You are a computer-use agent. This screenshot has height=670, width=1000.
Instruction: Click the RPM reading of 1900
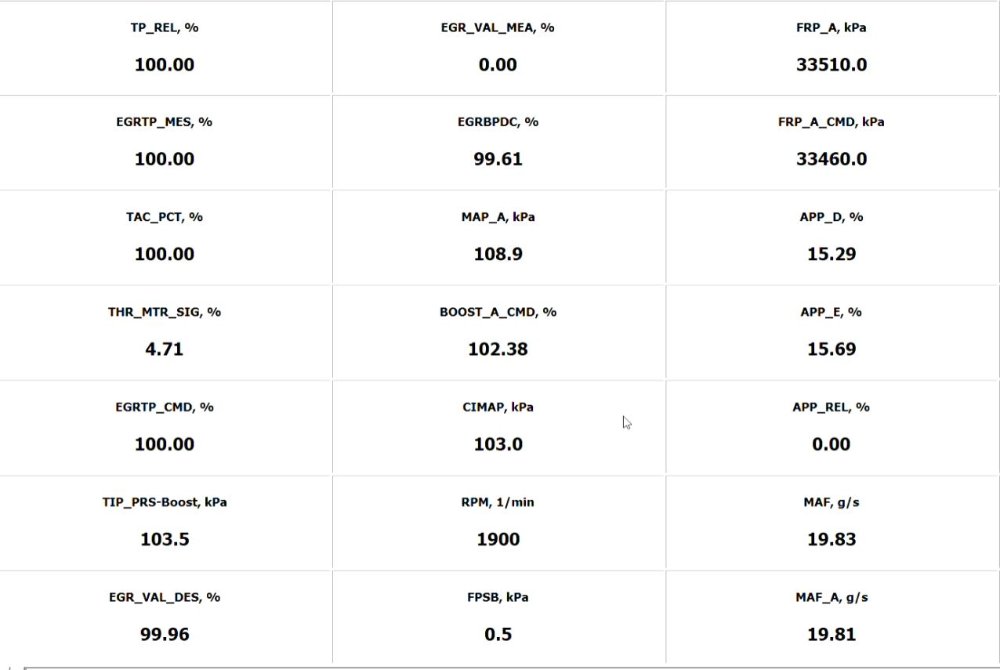[x=498, y=539]
